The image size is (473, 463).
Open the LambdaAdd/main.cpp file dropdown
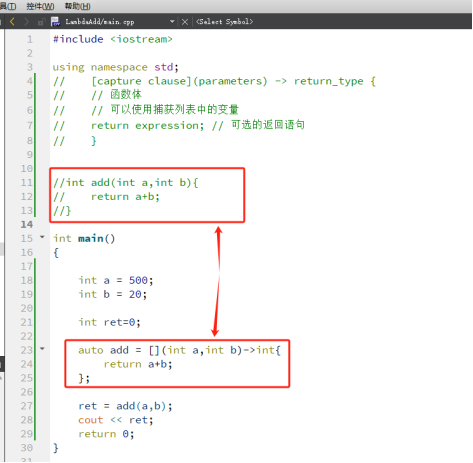(172, 22)
